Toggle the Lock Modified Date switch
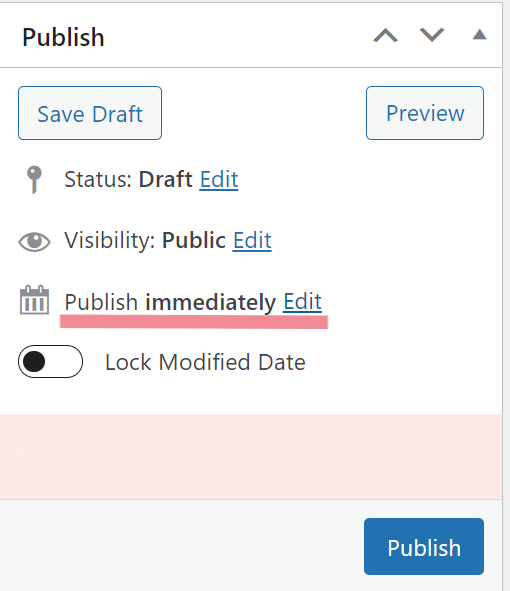The image size is (510, 591). (51, 361)
